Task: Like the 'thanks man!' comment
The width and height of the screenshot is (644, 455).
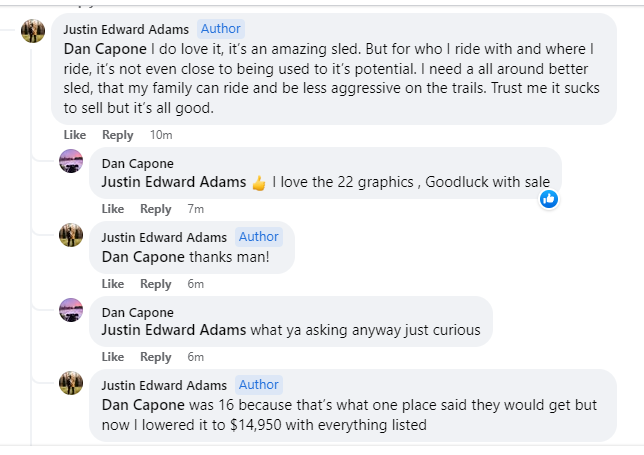Action: click(x=113, y=284)
